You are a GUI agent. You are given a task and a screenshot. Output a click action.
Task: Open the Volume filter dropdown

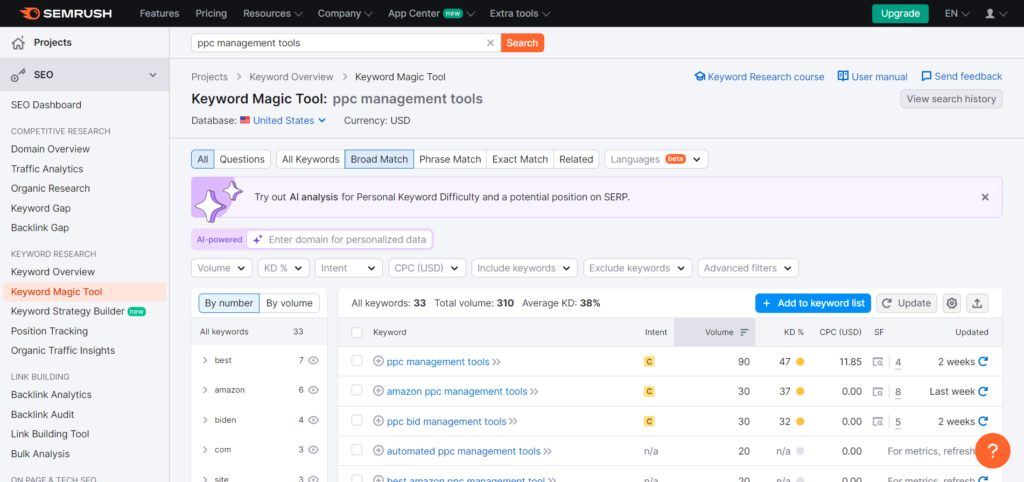222,268
